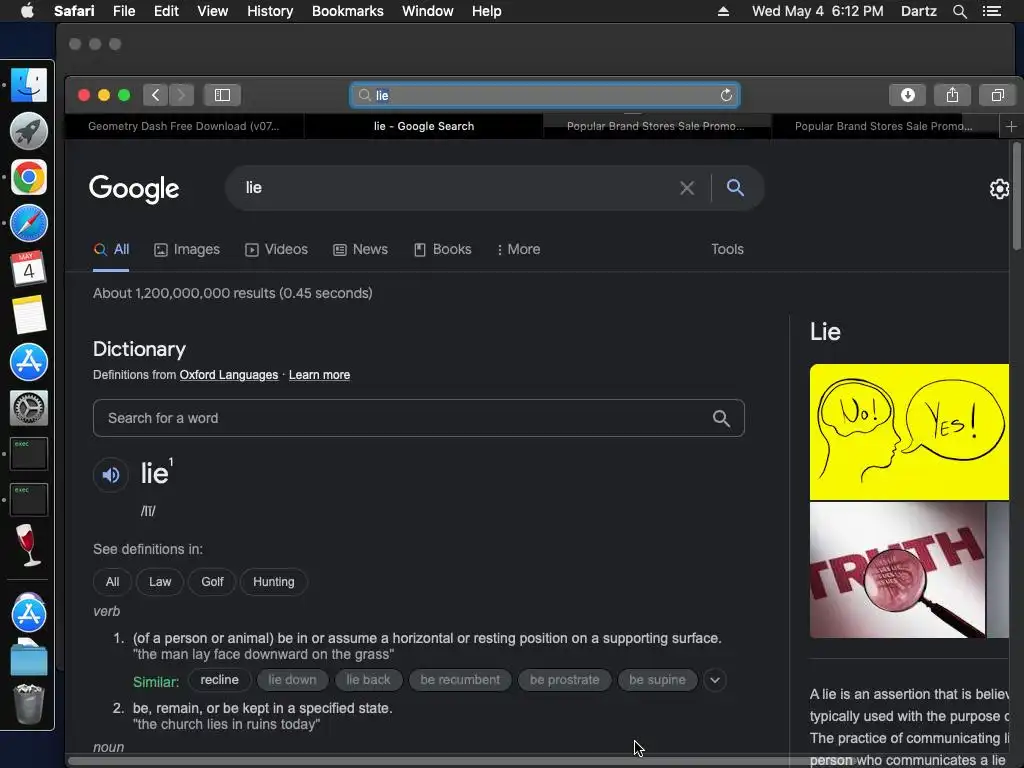1024x768 pixels.
Task: Click the page vertical scrollbar
Action: pyautogui.click(x=1016, y=196)
